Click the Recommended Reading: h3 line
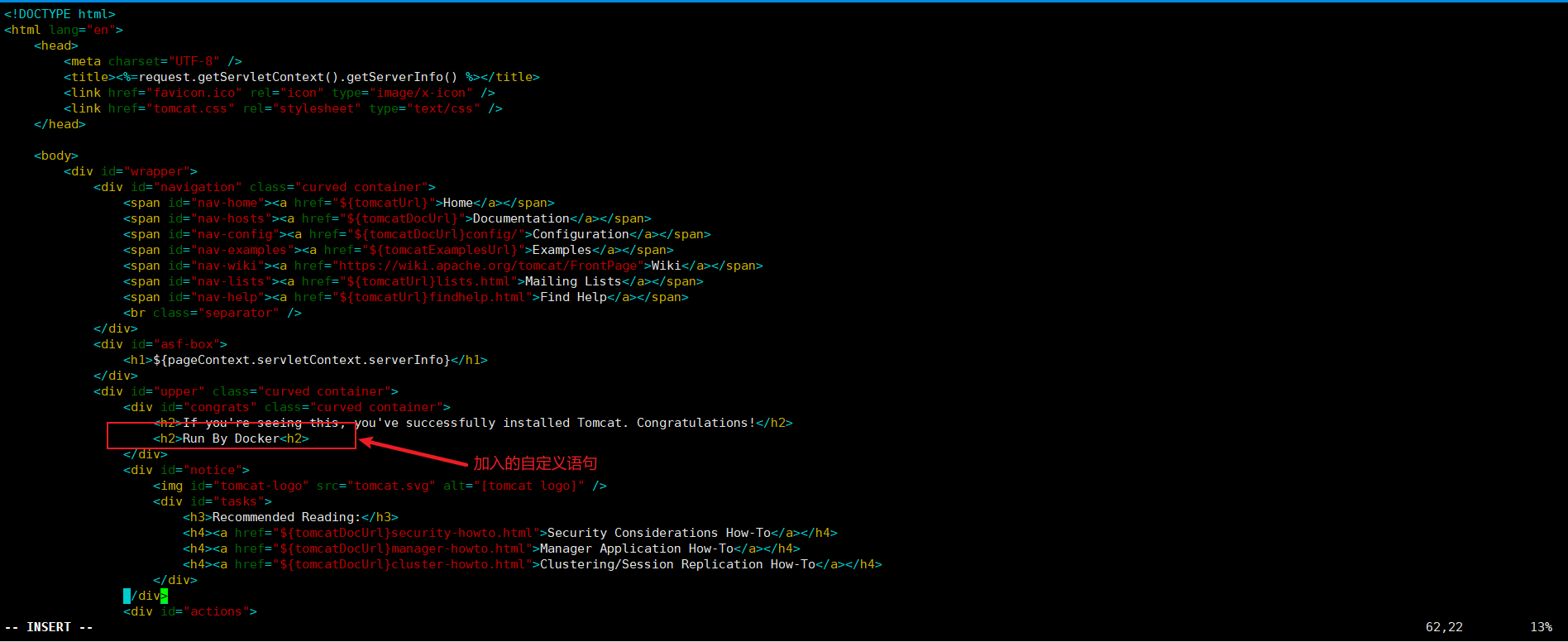The width and height of the screenshot is (1568, 642). pyautogui.click(x=290, y=517)
